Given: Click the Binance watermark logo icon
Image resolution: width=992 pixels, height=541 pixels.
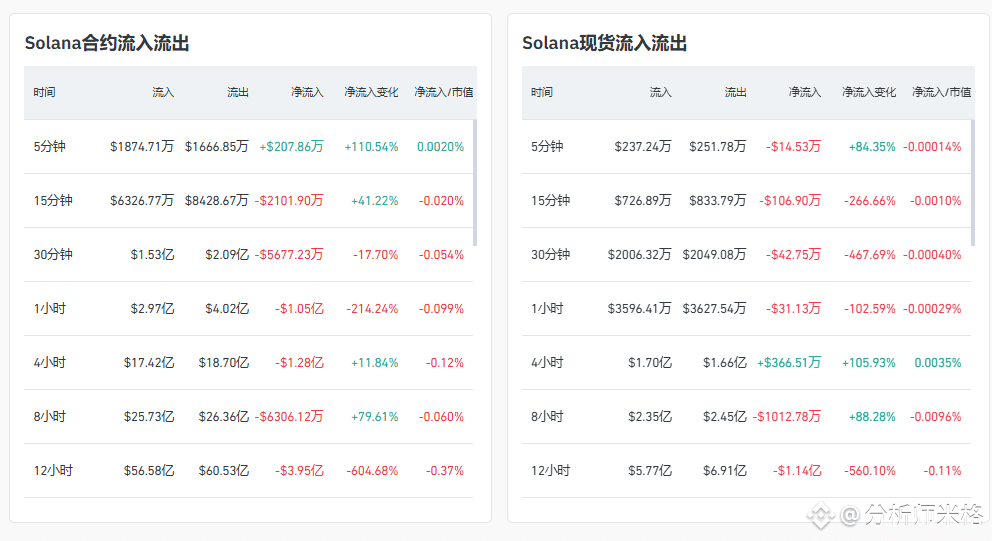Looking at the screenshot, I should click(x=821, y=516).
